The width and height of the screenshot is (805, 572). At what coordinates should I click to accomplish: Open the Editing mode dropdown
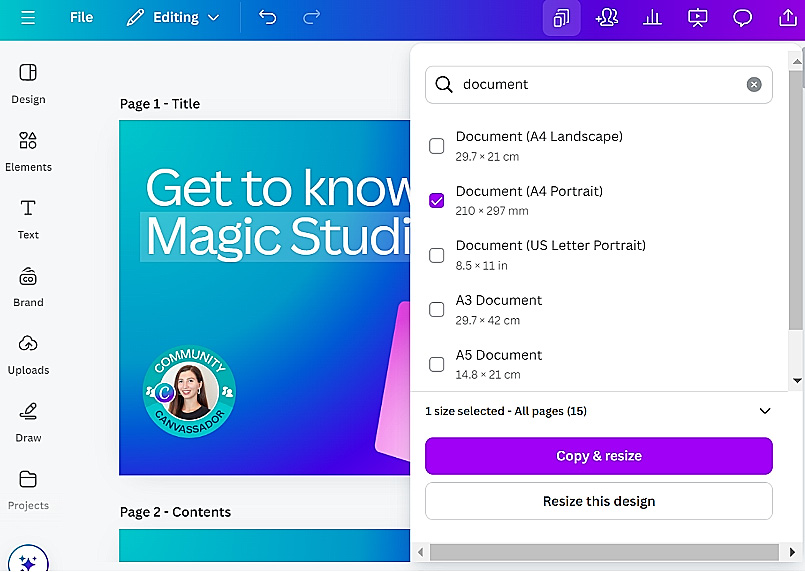(173, 17)
